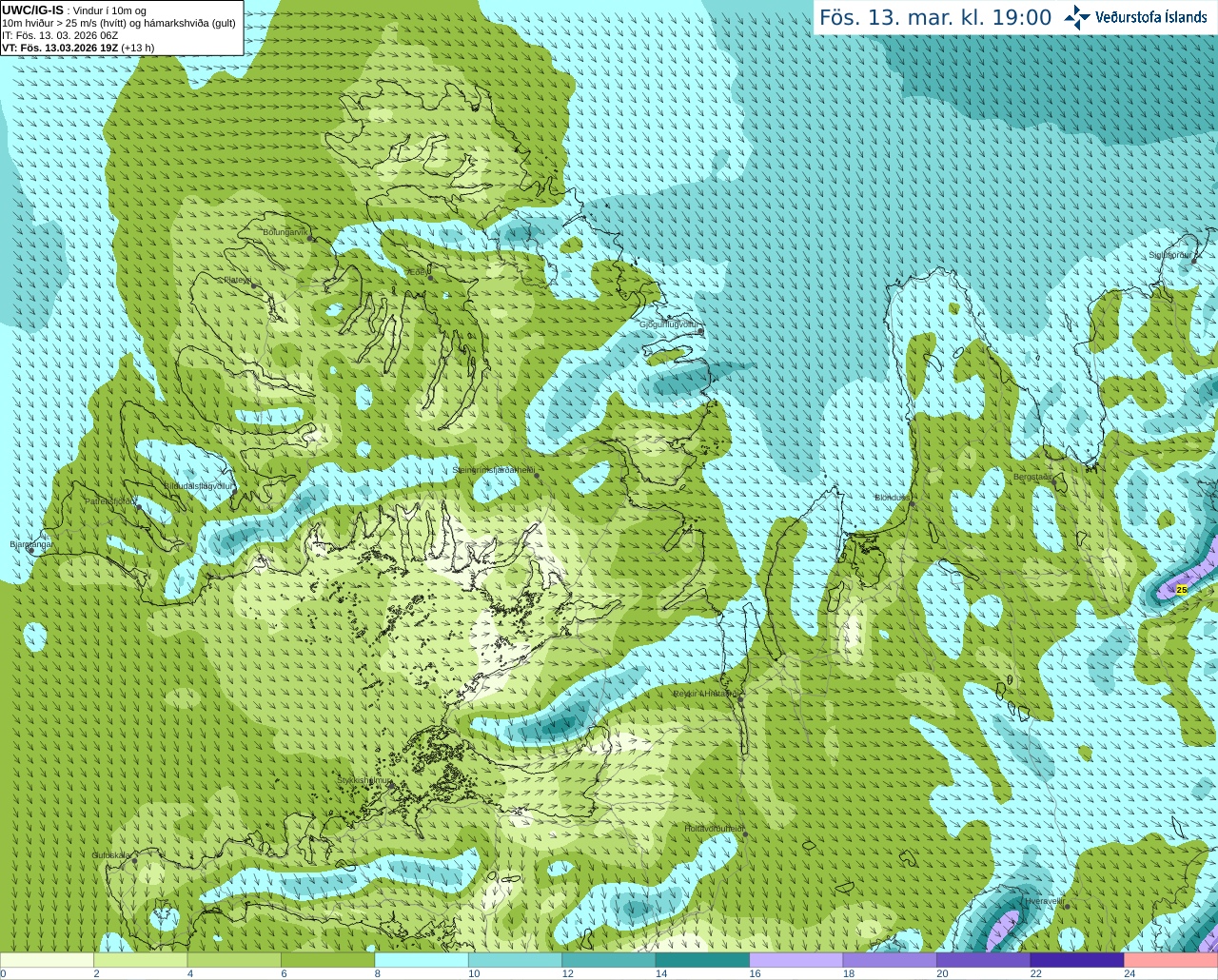Viewport: 1218px width, 980px height.
Task: Click the legend scale value 24
Action: tap(1130, 973)
